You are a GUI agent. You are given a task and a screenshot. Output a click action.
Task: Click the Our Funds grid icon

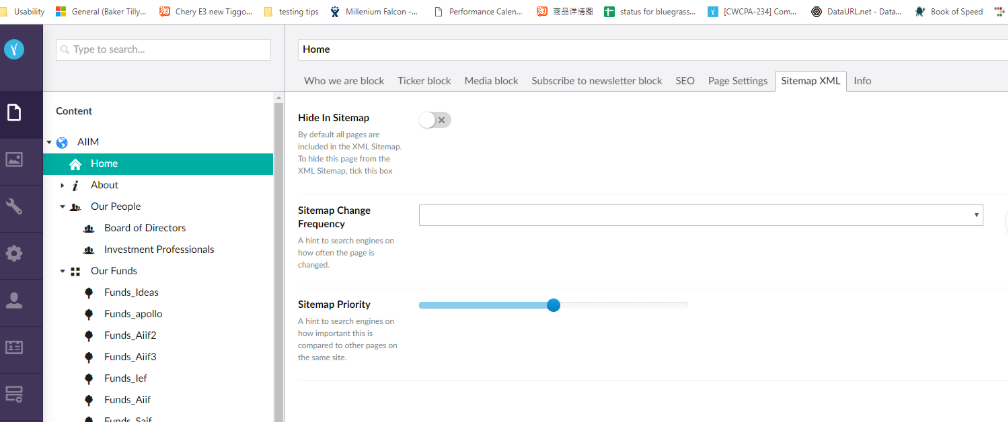pyautogui.click(x=75, y=271)
